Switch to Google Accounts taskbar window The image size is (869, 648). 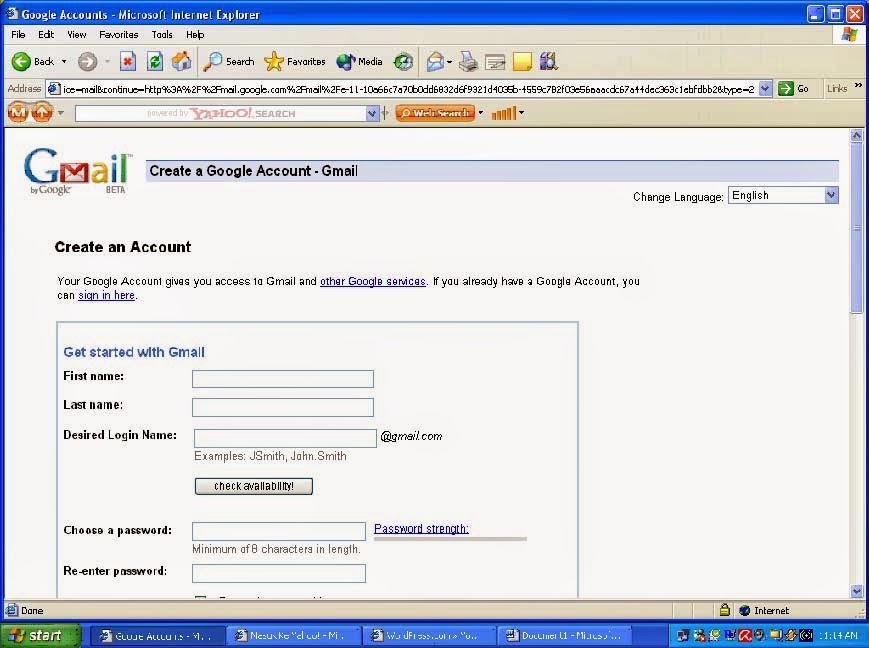click(x=158, y=636)
